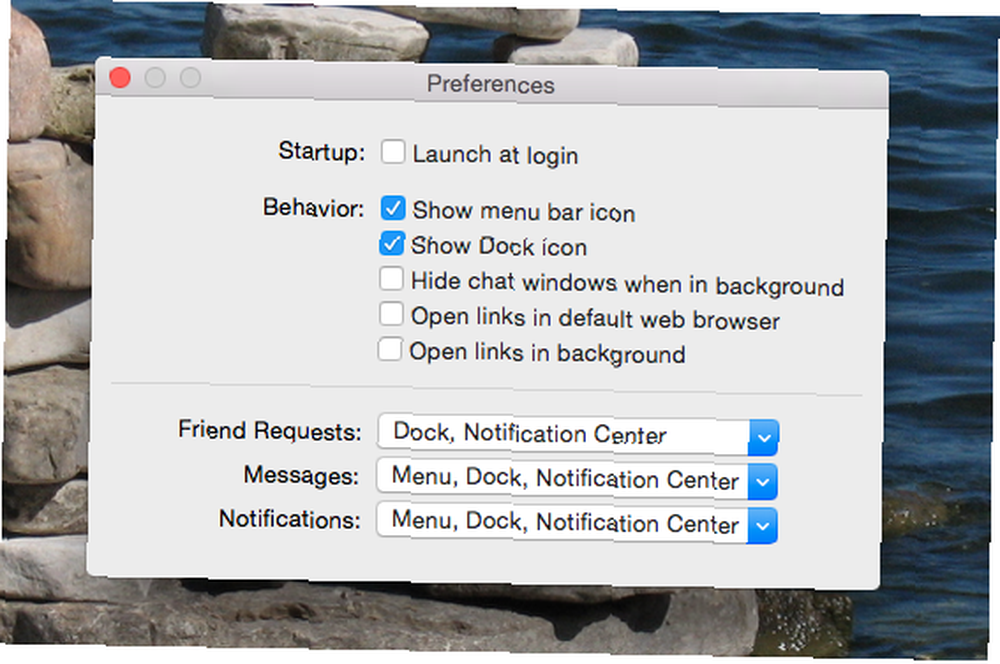Viewport: 1000px width, 664px height.
Task: Open the Messages alert dropdown
Action: pyautogui.click(x=577, y=480)
